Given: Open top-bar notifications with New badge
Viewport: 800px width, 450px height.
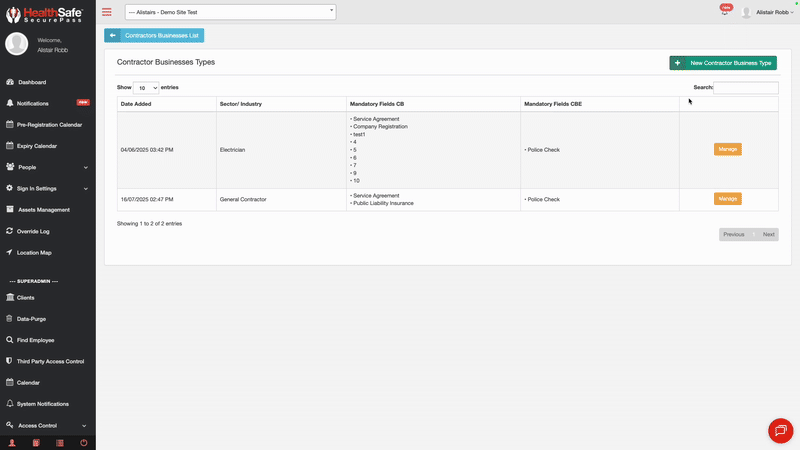Looking at the screenshot, I should (725, 11).
